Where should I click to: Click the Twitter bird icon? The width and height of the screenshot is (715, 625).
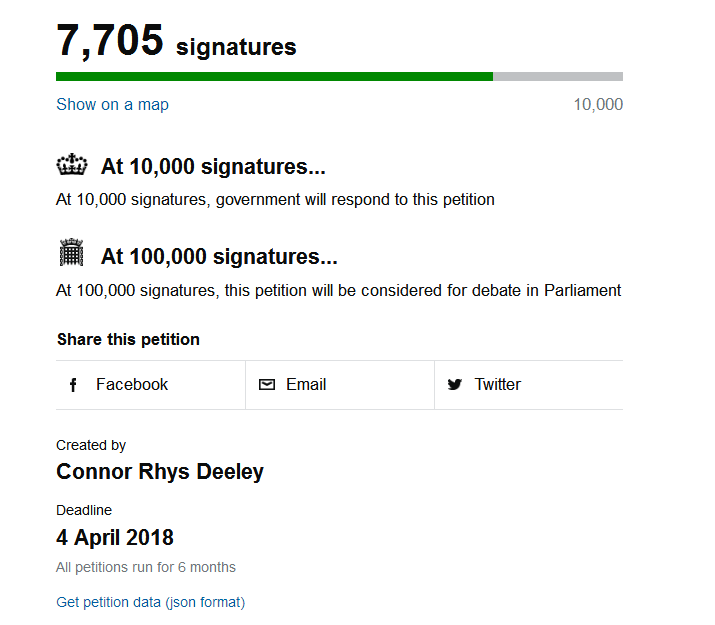455,385
